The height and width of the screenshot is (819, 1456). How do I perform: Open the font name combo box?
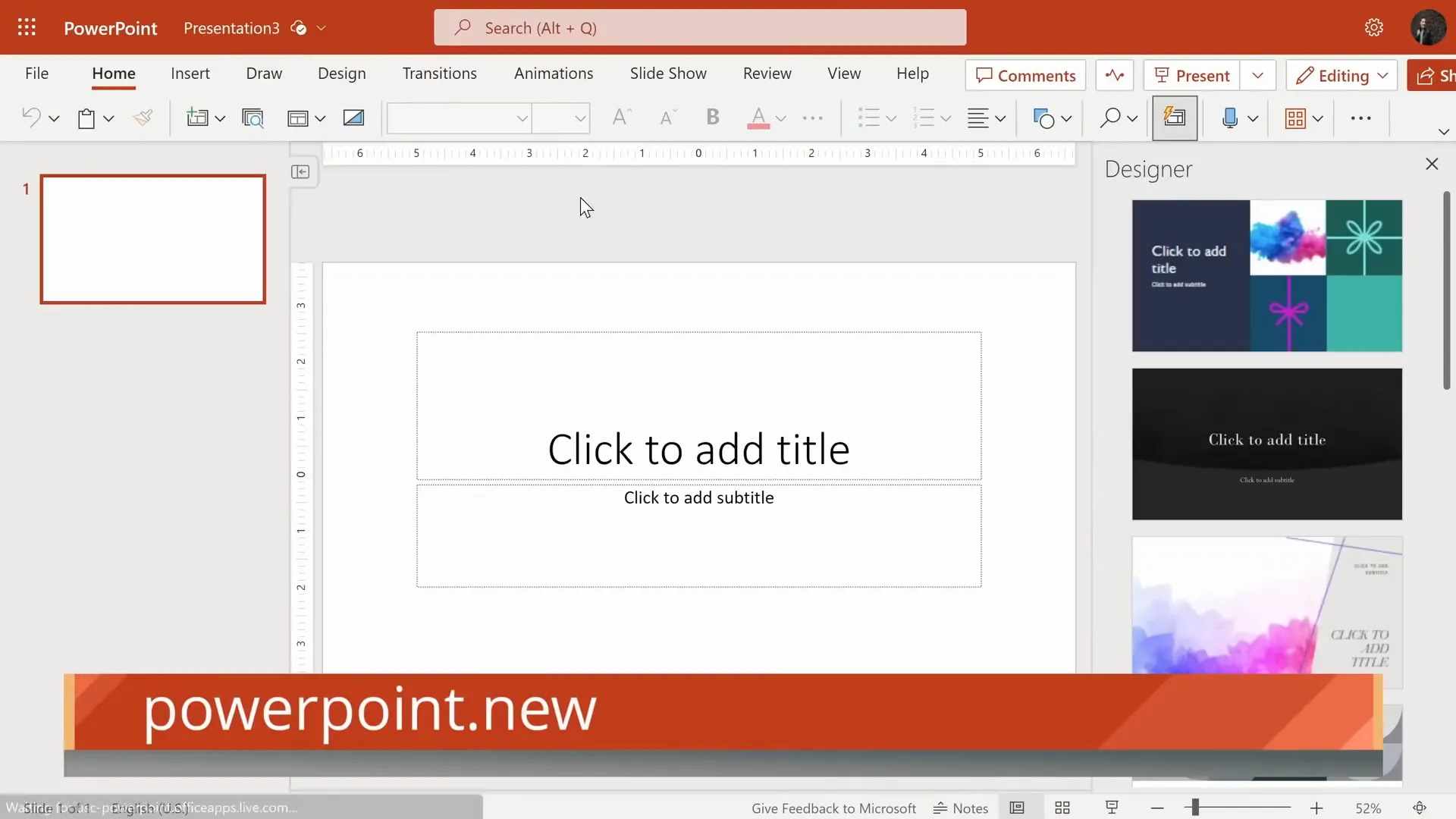click(x=459, y=118)
